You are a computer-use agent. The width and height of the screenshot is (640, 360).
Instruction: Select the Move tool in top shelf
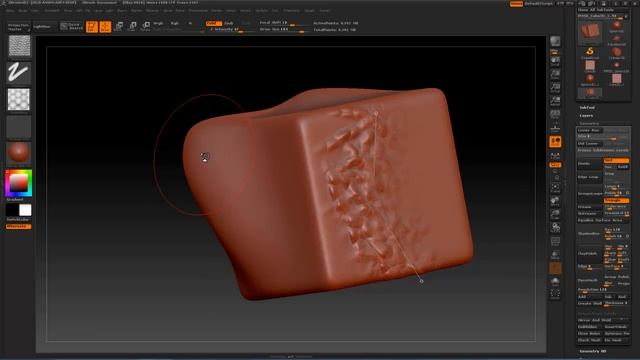[x=119, y=27]
